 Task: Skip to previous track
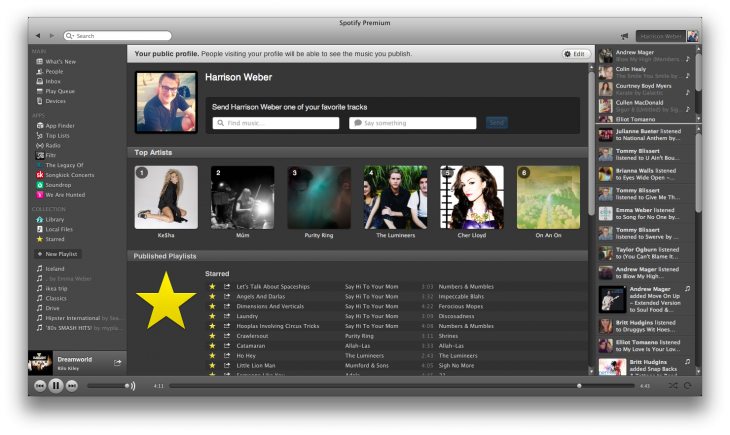click(40, 386)
